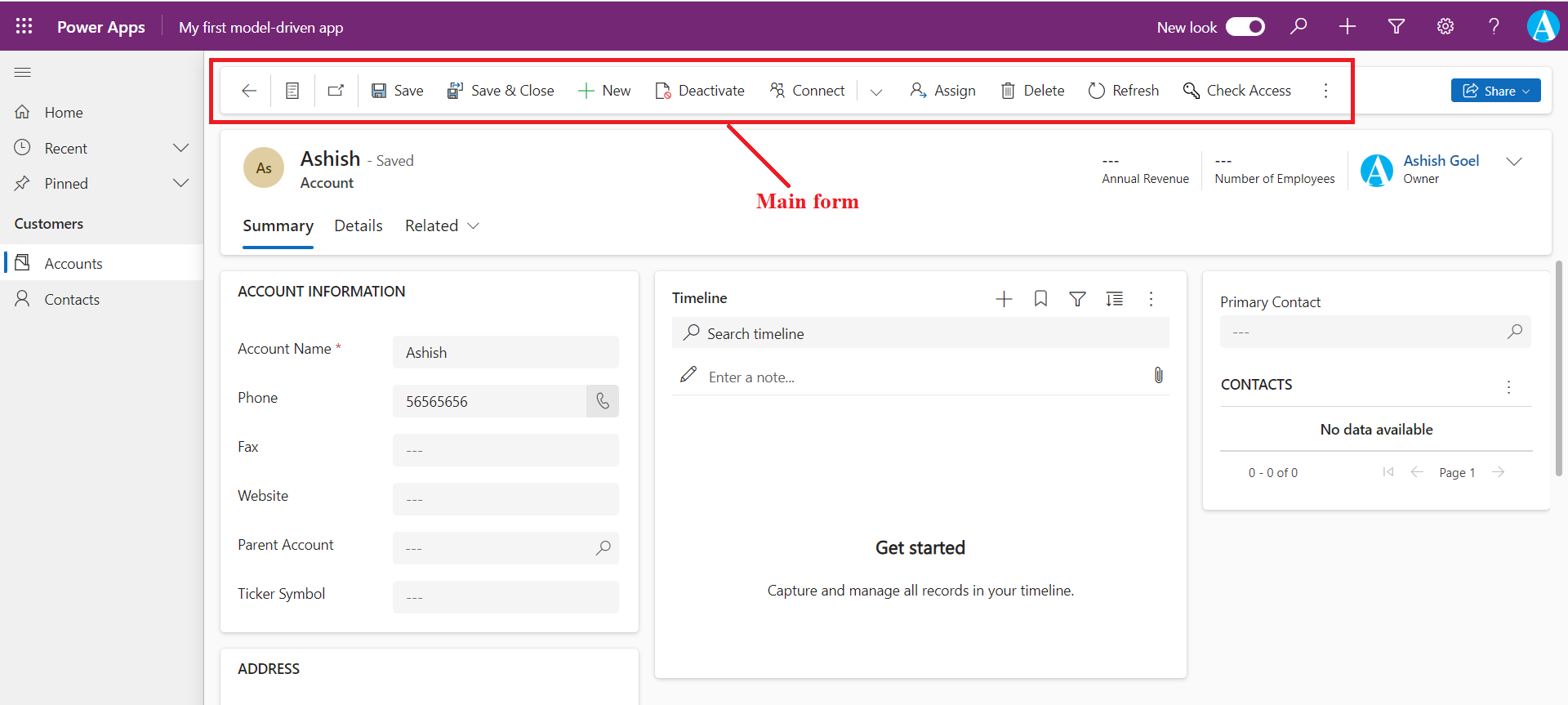This screenshot has width=1568, height=705.
Task: Attach a file using paperclip icon
Action: click(x=1158, y=376)
